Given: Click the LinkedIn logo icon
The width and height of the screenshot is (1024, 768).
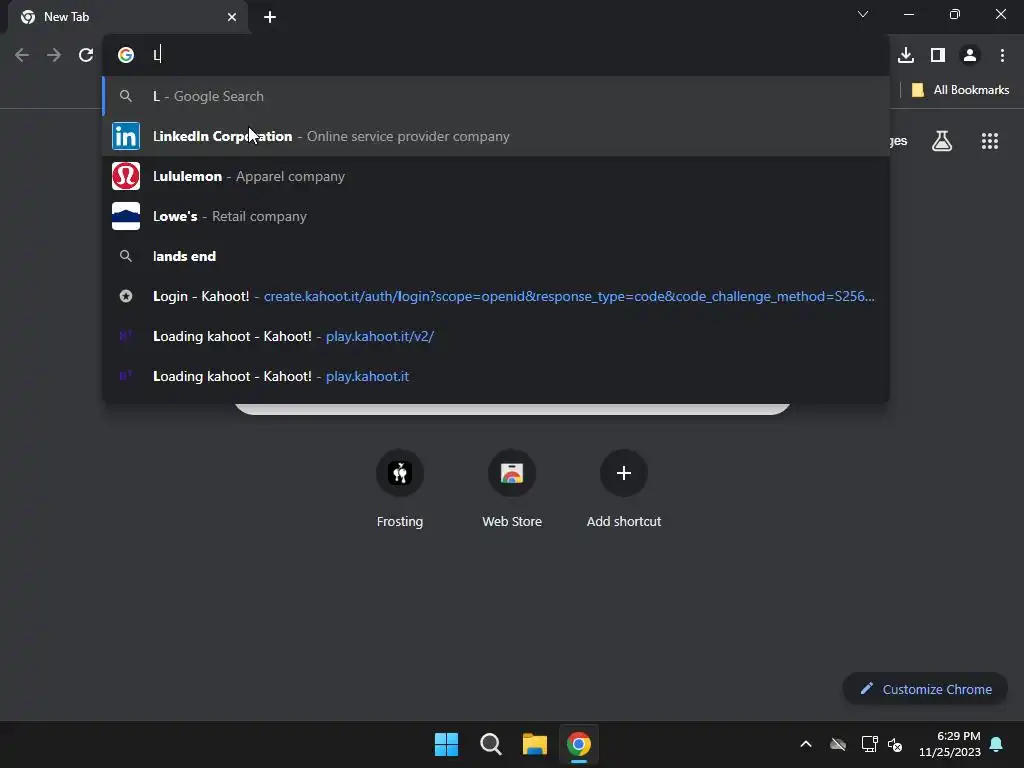Looking at the screenshot, I should click(x=126, y=136).
